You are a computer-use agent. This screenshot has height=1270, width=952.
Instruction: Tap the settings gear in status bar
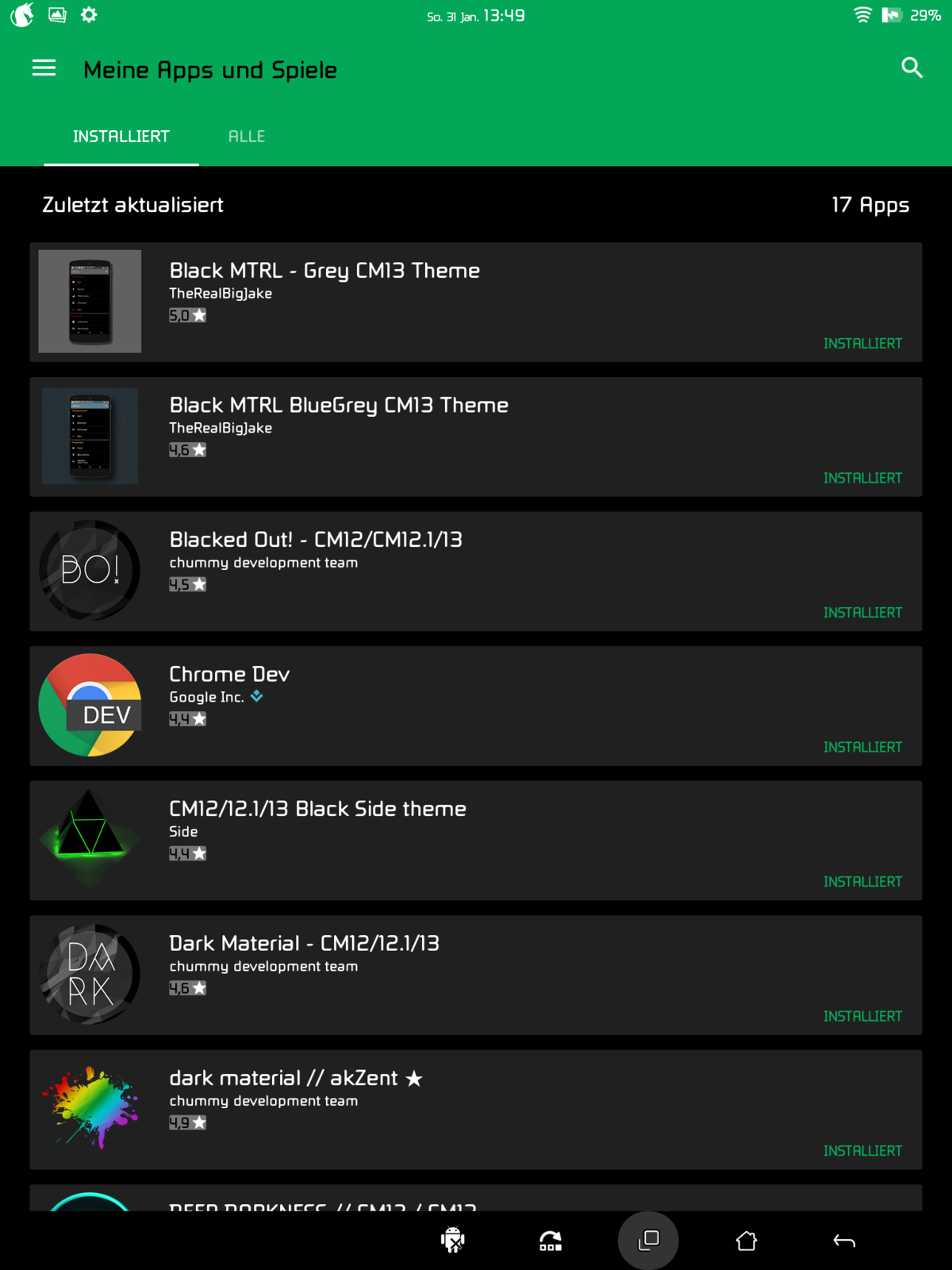[x=89, y=15]
